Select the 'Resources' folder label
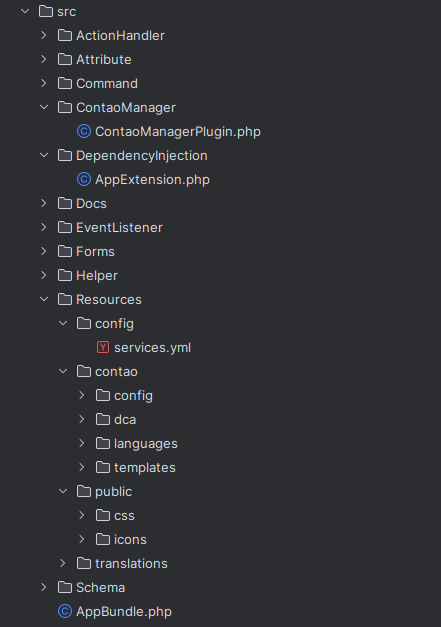Viewport: 441px width, 627px height. click(x=109, y=300)
